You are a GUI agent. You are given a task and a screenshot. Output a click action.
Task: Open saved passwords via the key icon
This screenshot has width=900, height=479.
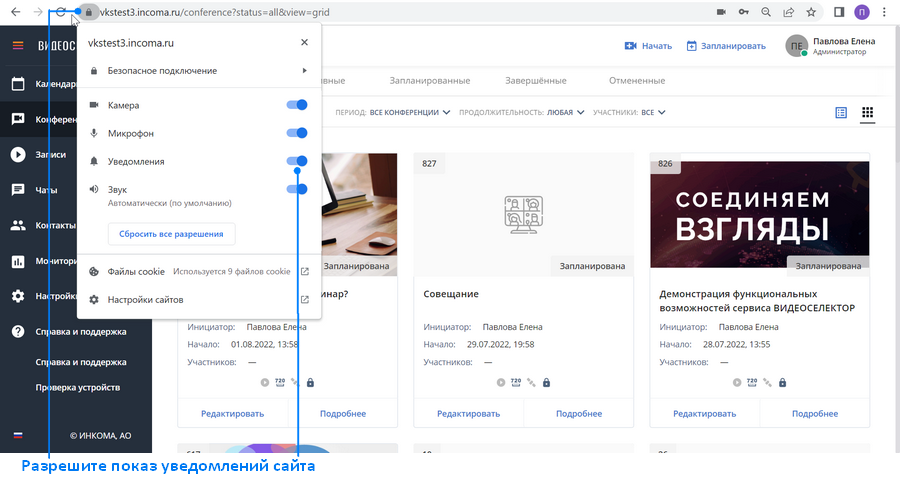click(744, 12)
